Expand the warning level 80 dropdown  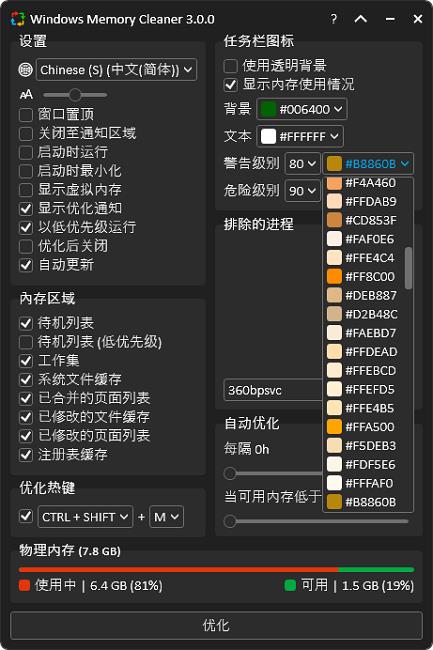[302, 164]
